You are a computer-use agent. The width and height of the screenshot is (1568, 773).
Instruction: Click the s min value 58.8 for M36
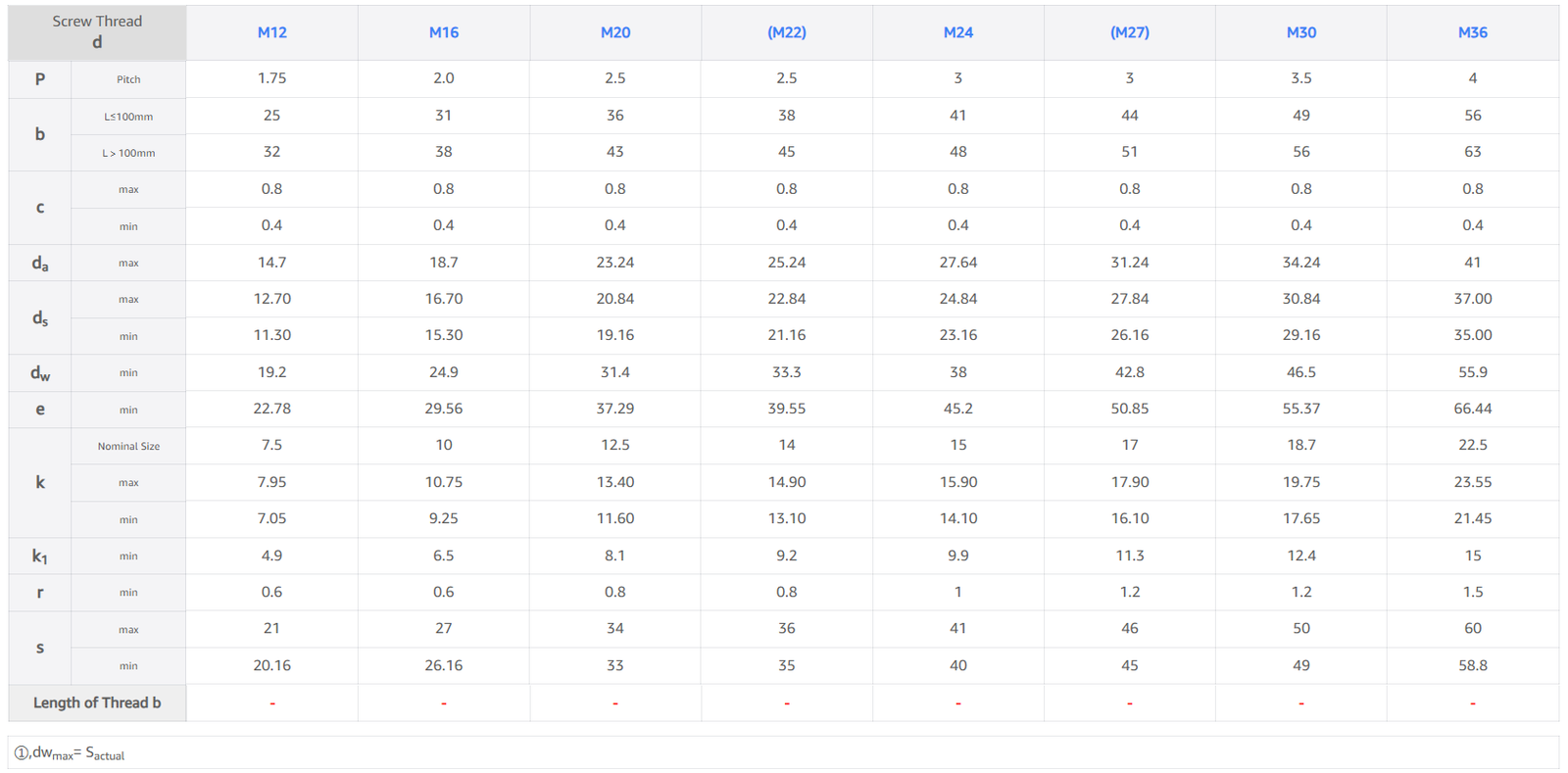1472,665
